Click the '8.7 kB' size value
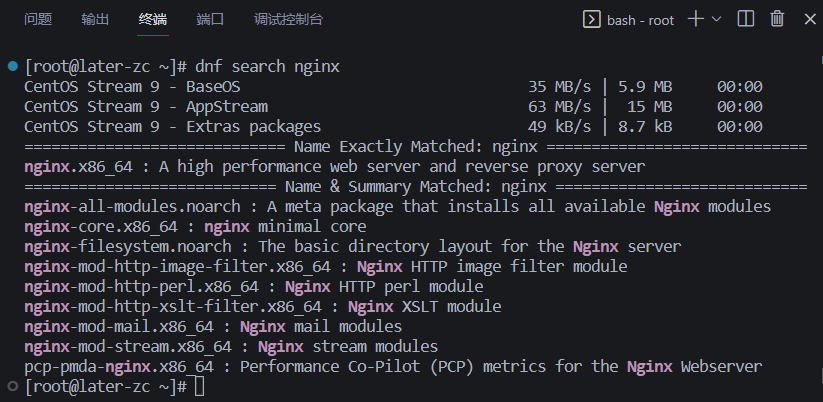The height and width of the screenshot is (402, 823). [x=645, y=126]
